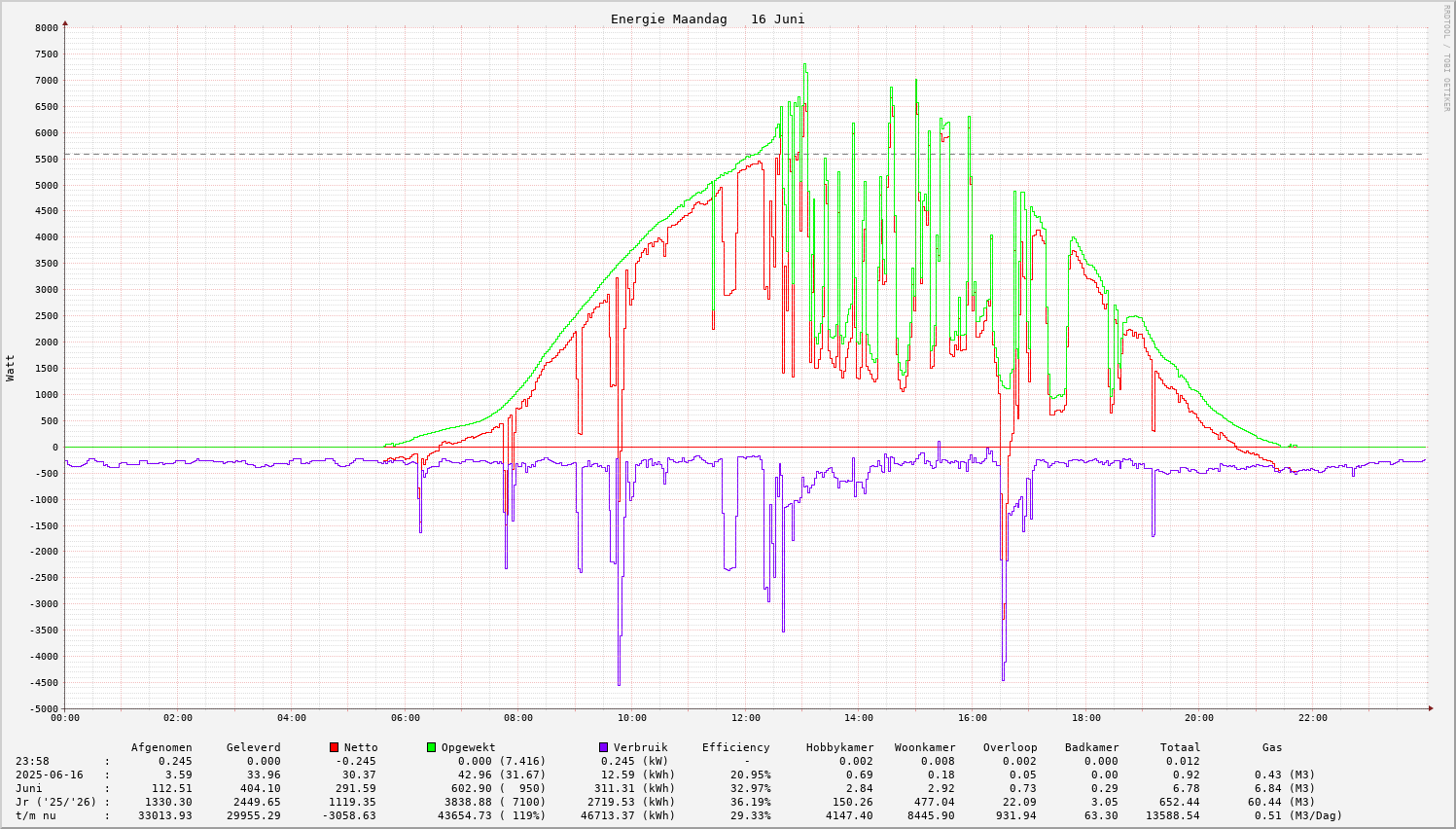Select the 'Juni' row label

coord(29,788)
